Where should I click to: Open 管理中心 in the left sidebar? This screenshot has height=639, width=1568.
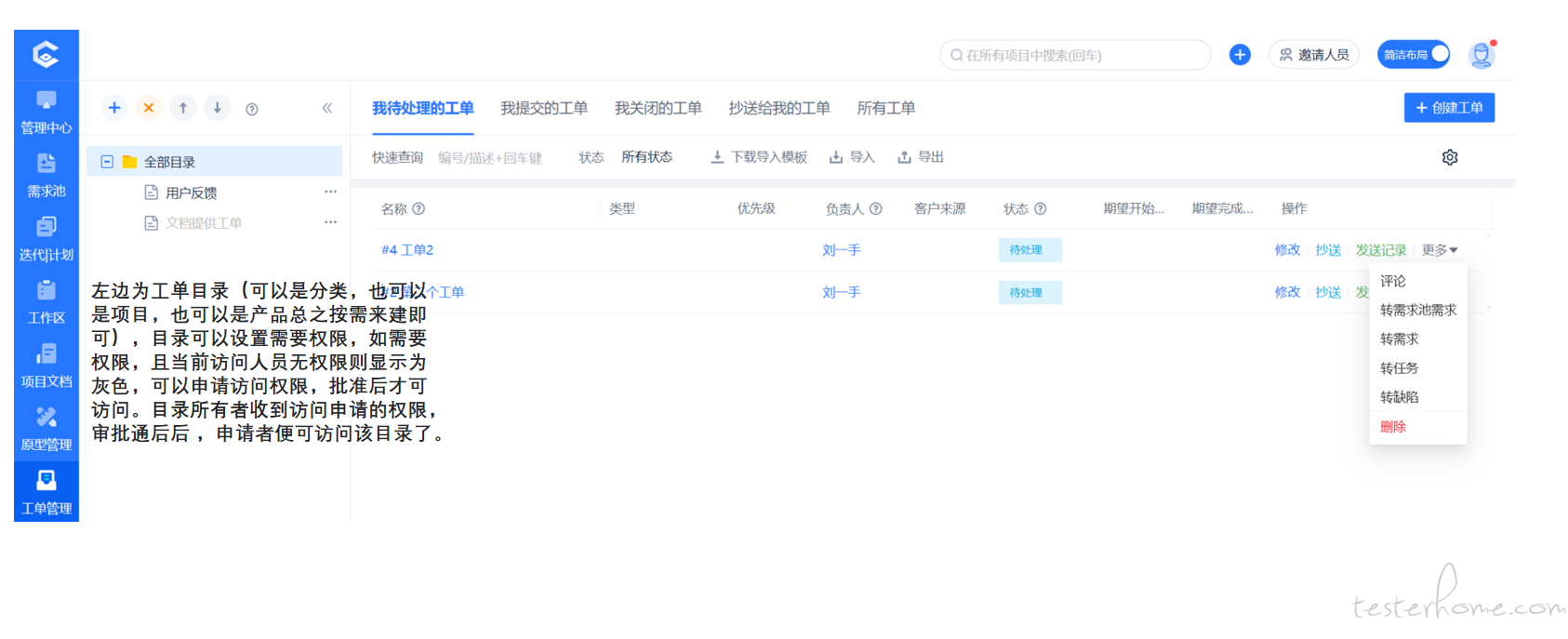point(46,112)
